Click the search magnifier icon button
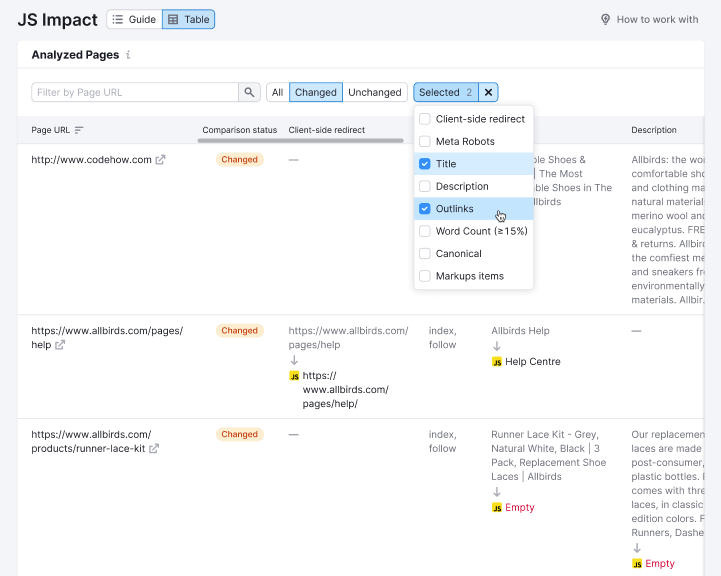The image size is (721, 576). (x=250, y=92)
